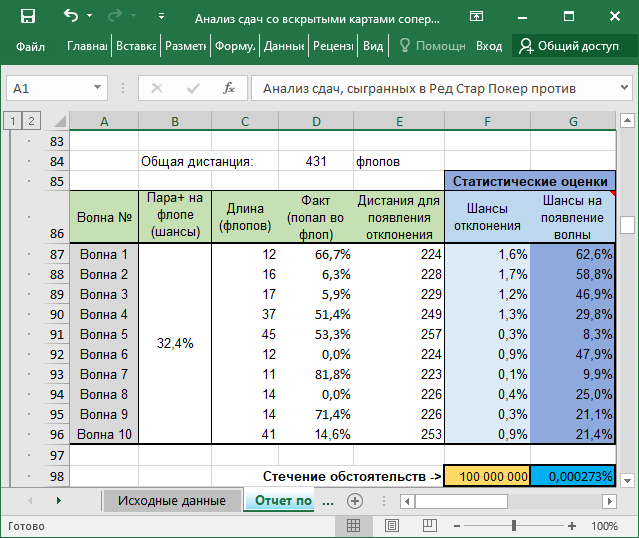This screenshot has height=538, width=639.
Task: Click outline level 1 button
Action: click(x=12, y=121)
